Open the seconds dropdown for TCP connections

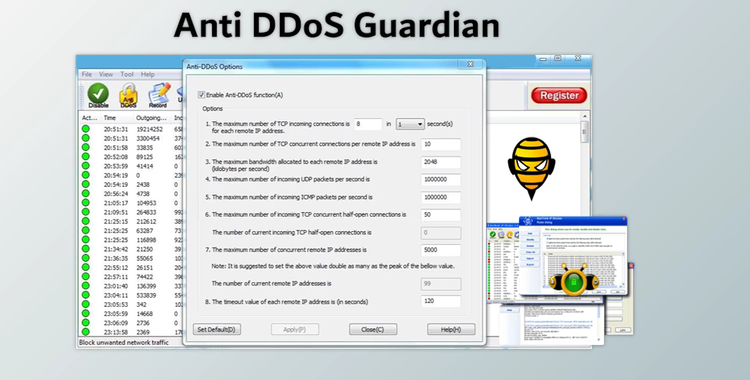410,124
